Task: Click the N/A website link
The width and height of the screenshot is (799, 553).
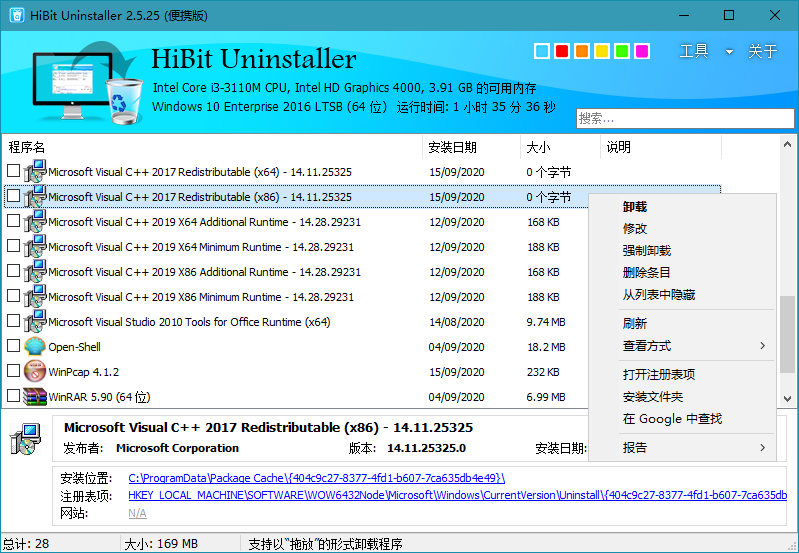Action: [x=138, y=513]
